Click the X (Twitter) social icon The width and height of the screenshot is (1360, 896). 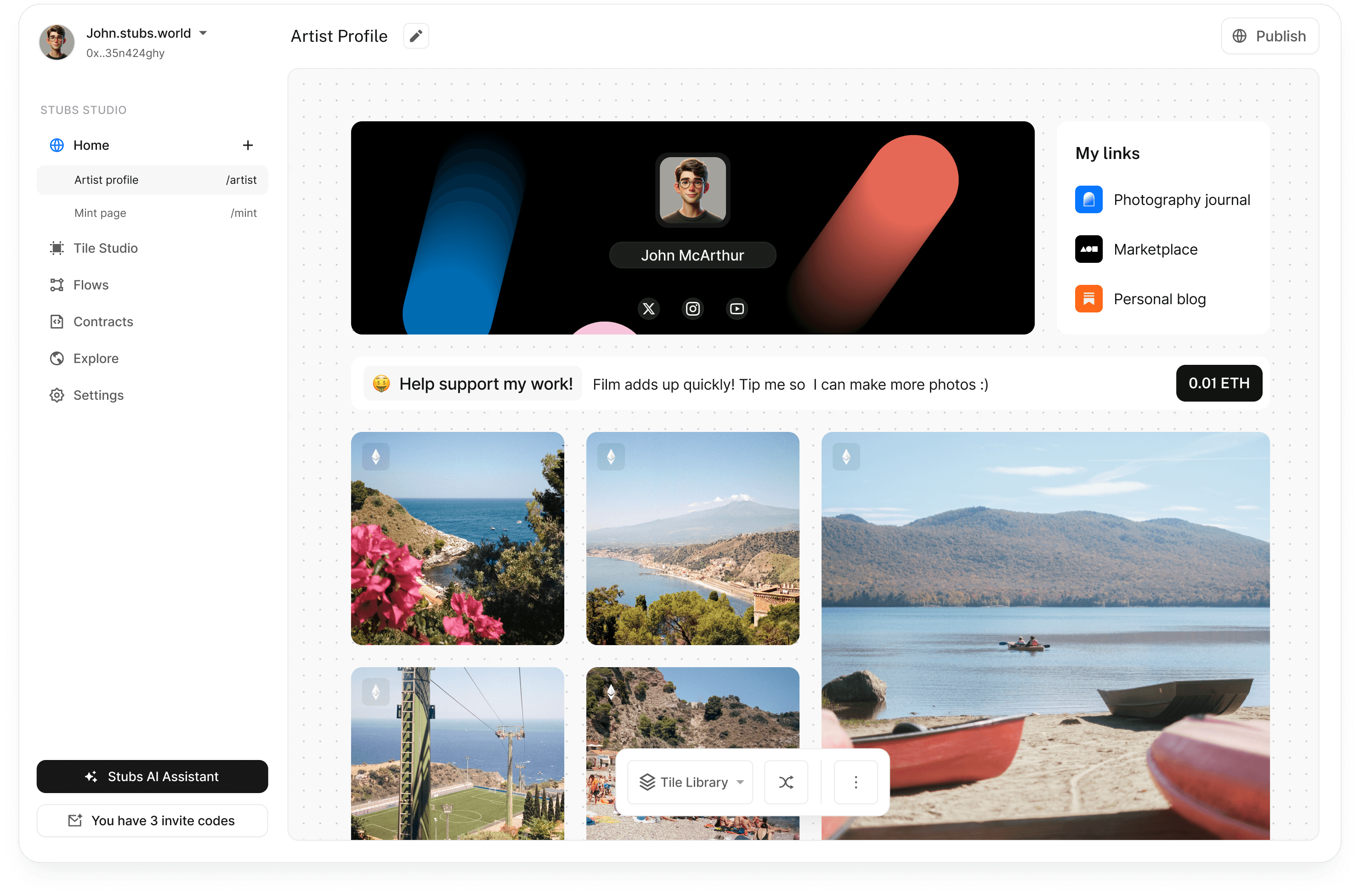coord(648,309)
